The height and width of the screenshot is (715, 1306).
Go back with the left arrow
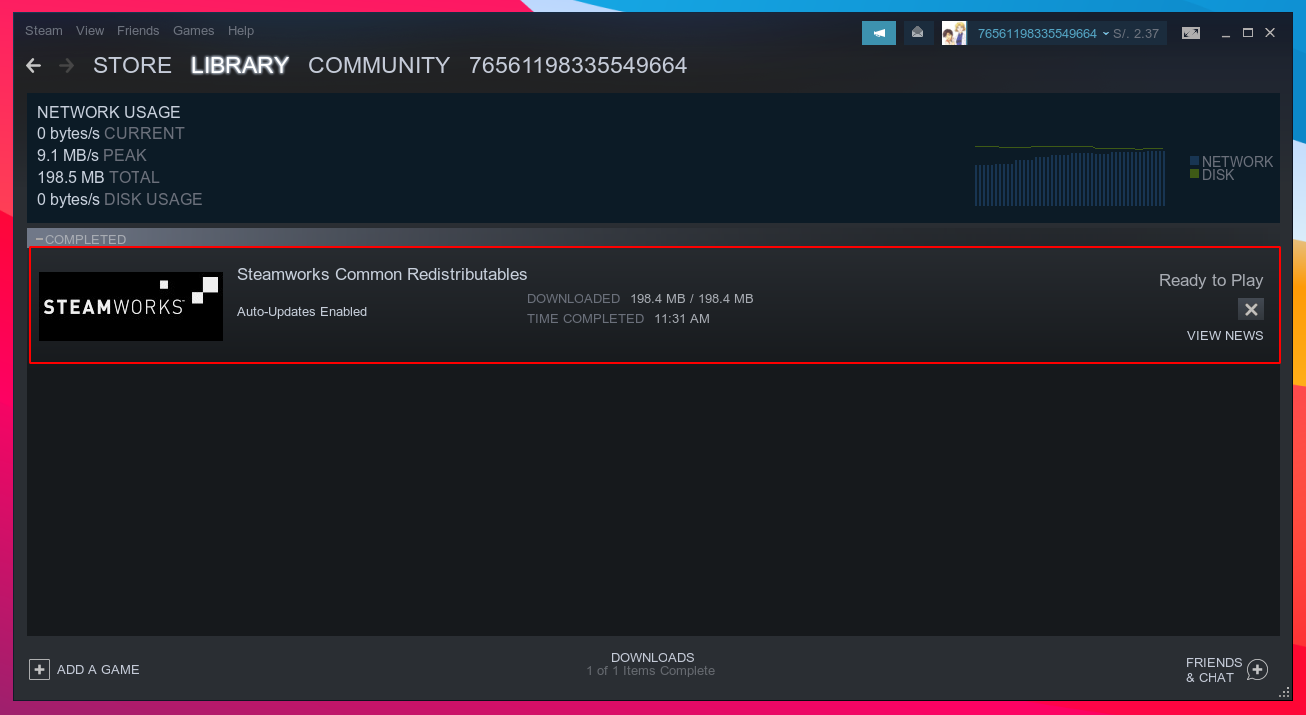[x=34, y=66]
